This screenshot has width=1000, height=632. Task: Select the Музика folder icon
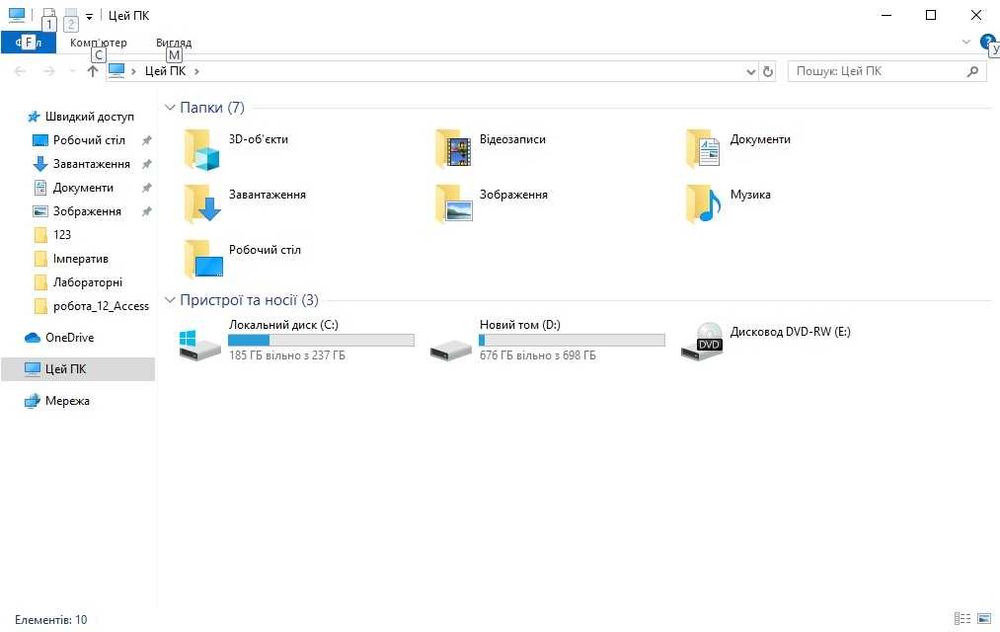pyautogui.click(x=703, y=204)
